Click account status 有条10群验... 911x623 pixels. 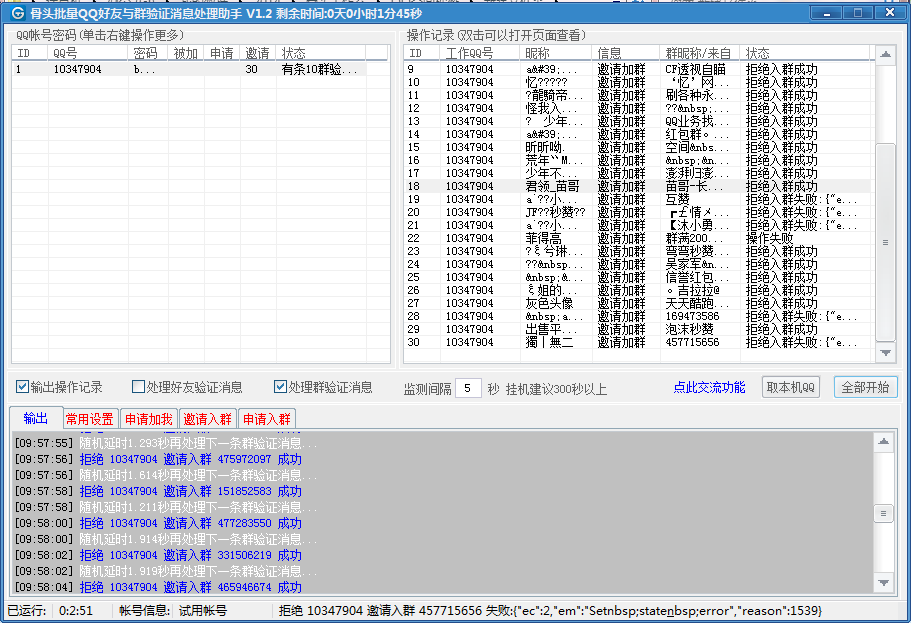click(319, 69)
